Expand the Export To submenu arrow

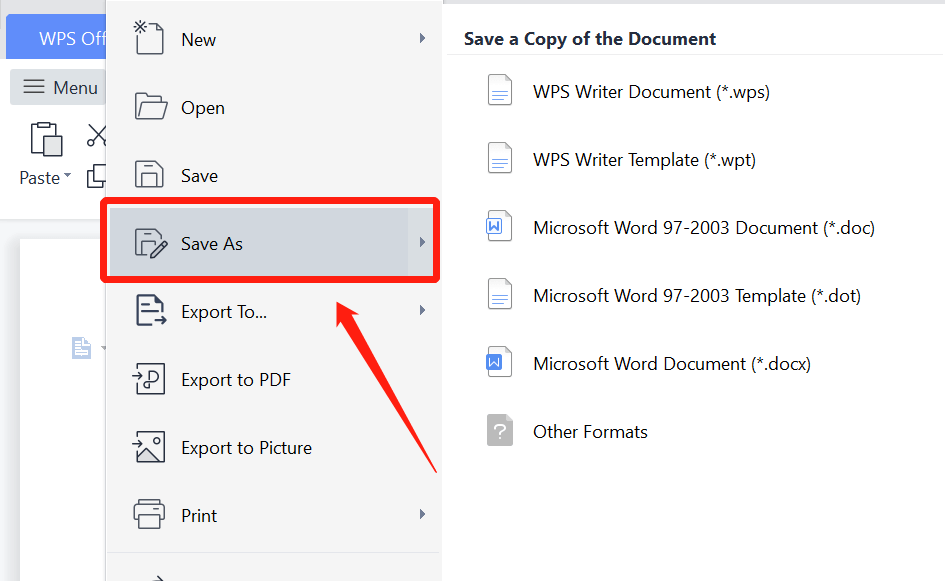click(x=422, y=310)
